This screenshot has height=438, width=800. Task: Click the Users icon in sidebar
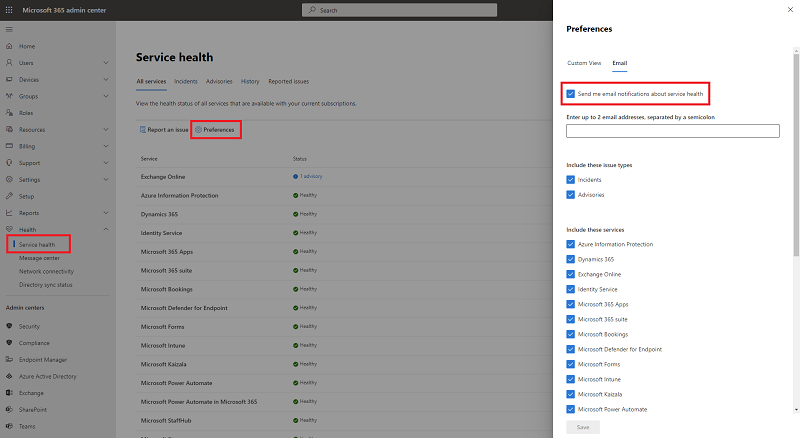click(9, 63)
